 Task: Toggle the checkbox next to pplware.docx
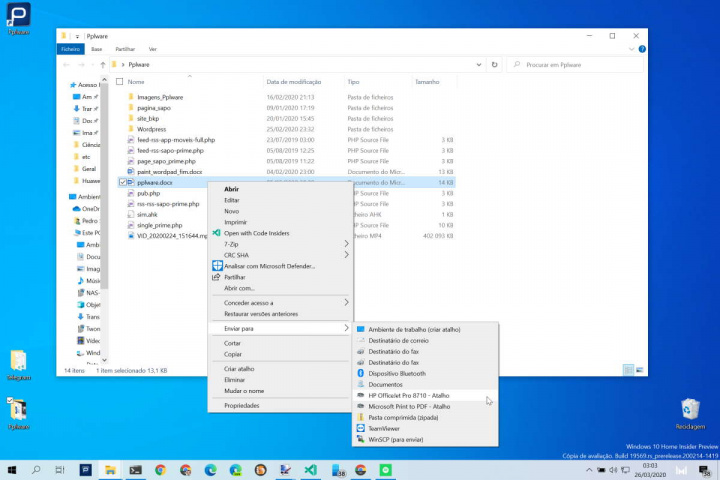point(121,183)
